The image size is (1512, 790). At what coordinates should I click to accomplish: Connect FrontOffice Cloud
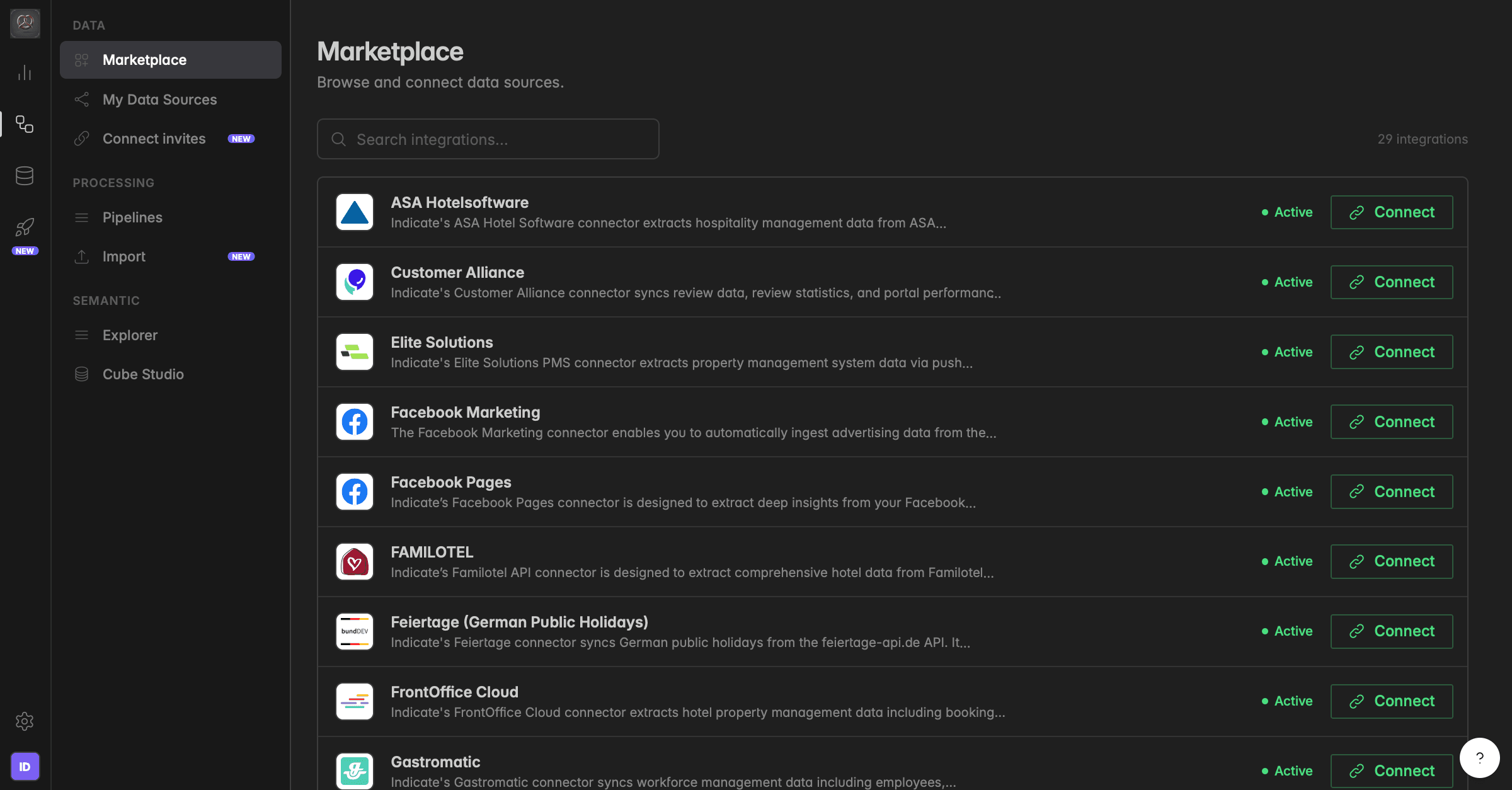(x=1392, y=701)
